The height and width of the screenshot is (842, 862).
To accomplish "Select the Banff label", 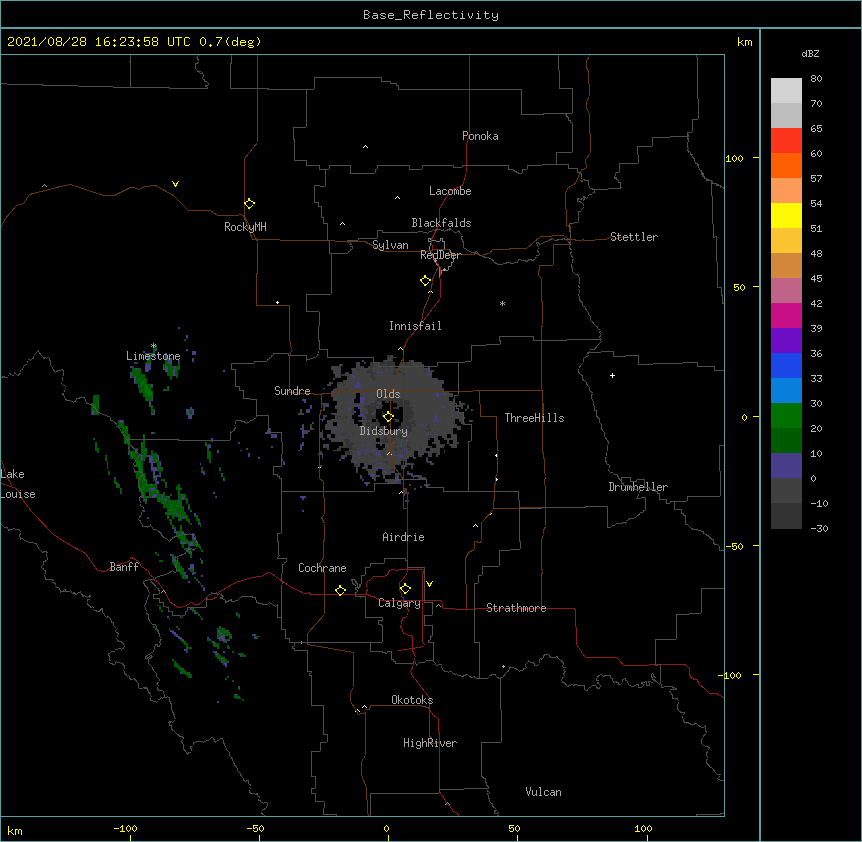I will (124, 567).
